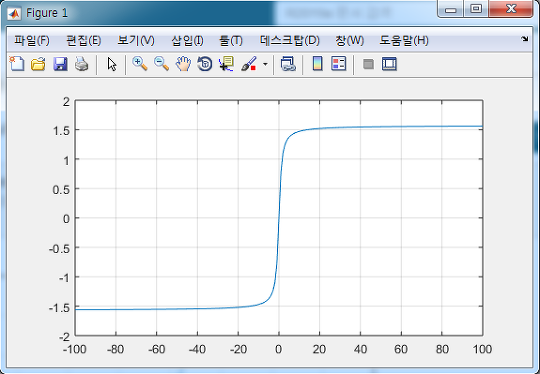Minimize the Figure 1 window
Image resolution: width=540 pixels, height=374 pixels.
[450, 9]
